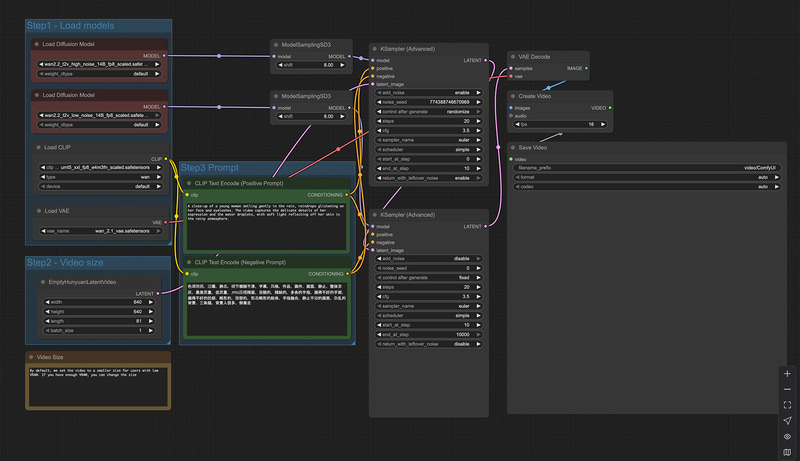Screen dimensions: 800x461
Task: Click the CLIP output port on Load CLIP
Action: tap(166, 159)
